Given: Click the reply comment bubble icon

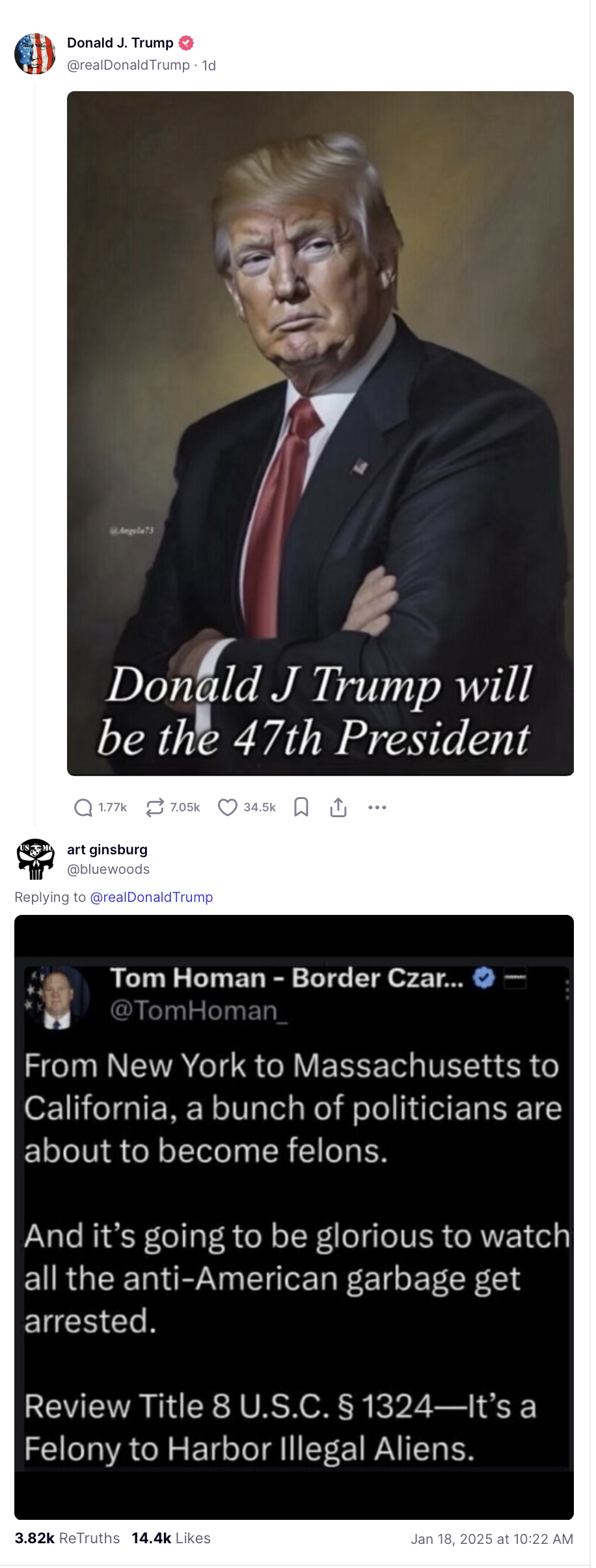Looking at the screenshot, I should (83, 807).
